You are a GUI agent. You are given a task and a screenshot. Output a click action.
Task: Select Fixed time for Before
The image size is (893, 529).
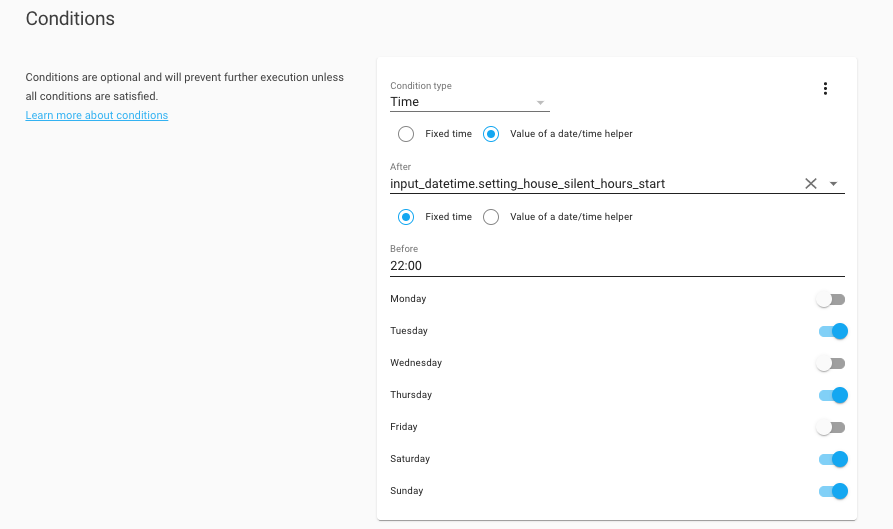point(406,217)
